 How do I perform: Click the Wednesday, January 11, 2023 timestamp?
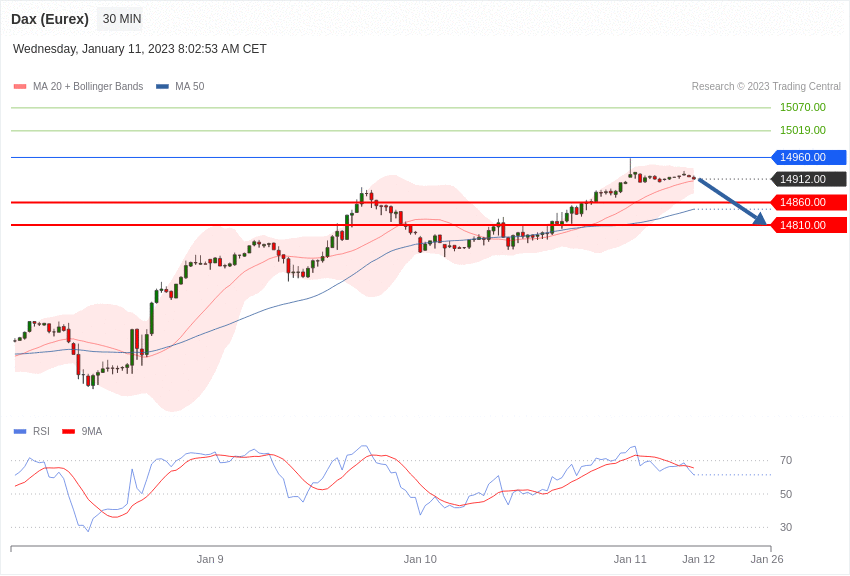point(140,49)
